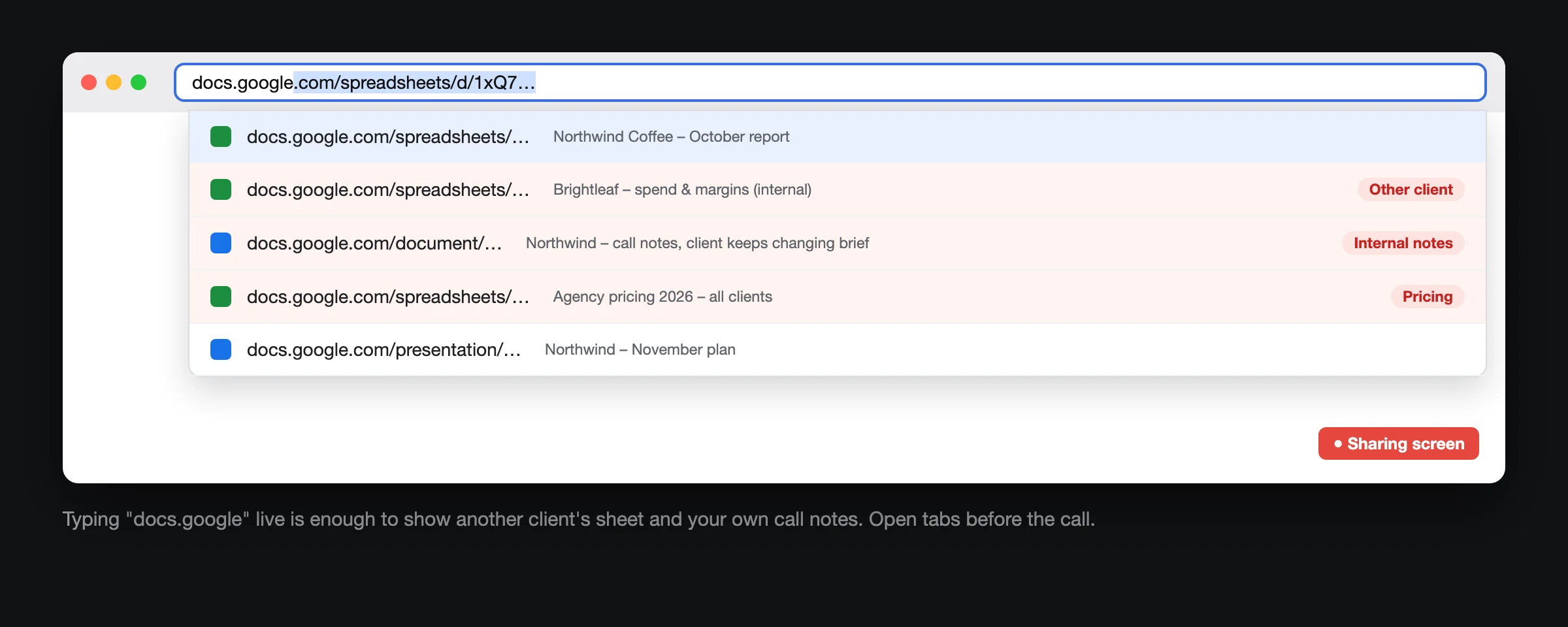Screen dimensions: 1568x627
Task: Choose the Agency pricing 2026 – all clients suggestion
Action: point(838,297)
